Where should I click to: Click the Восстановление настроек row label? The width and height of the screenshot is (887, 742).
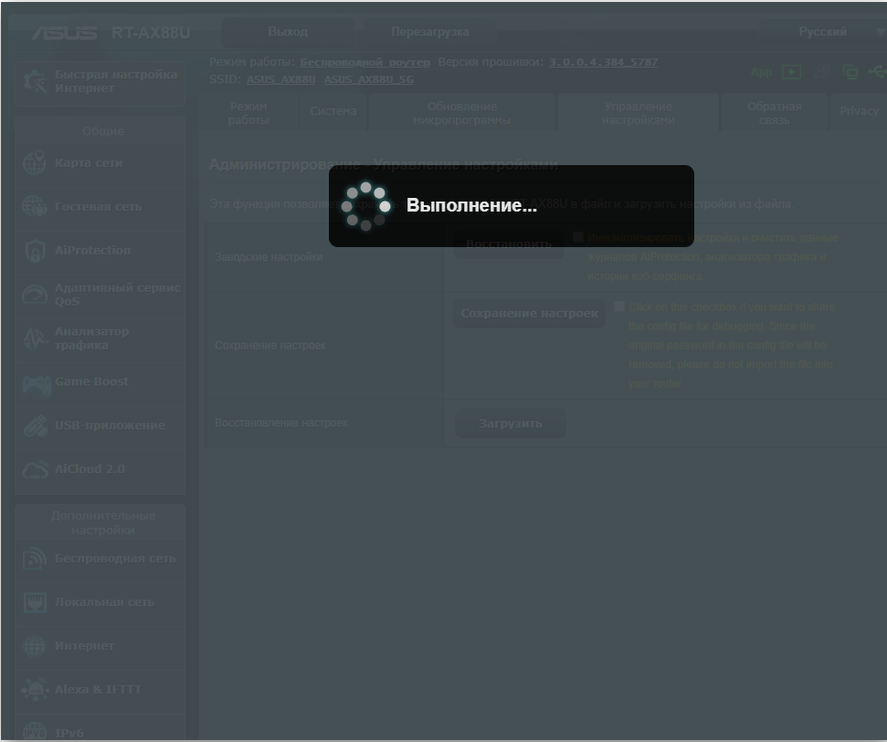point(281,422)
